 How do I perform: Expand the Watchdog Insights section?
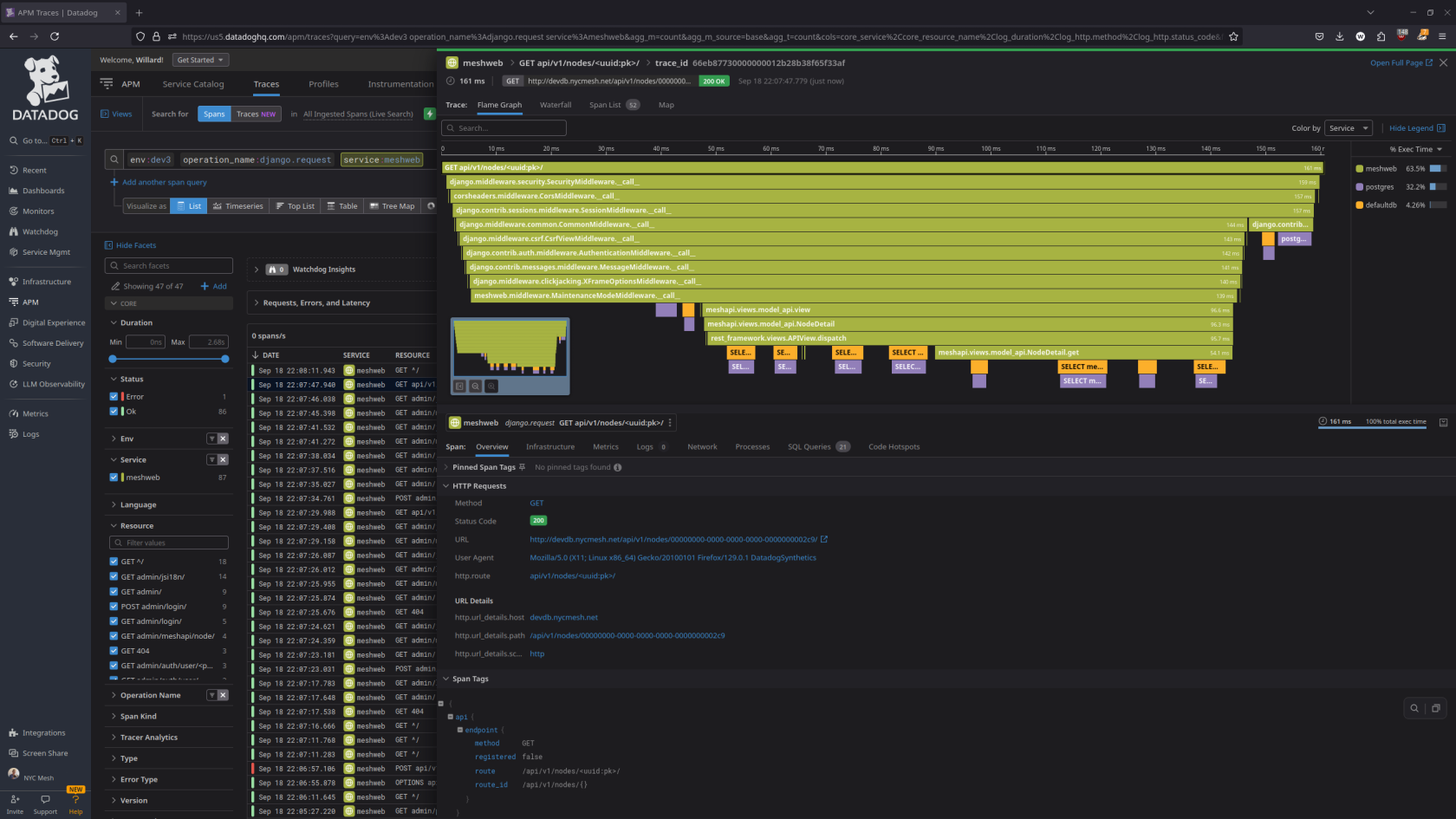(257, 270)
